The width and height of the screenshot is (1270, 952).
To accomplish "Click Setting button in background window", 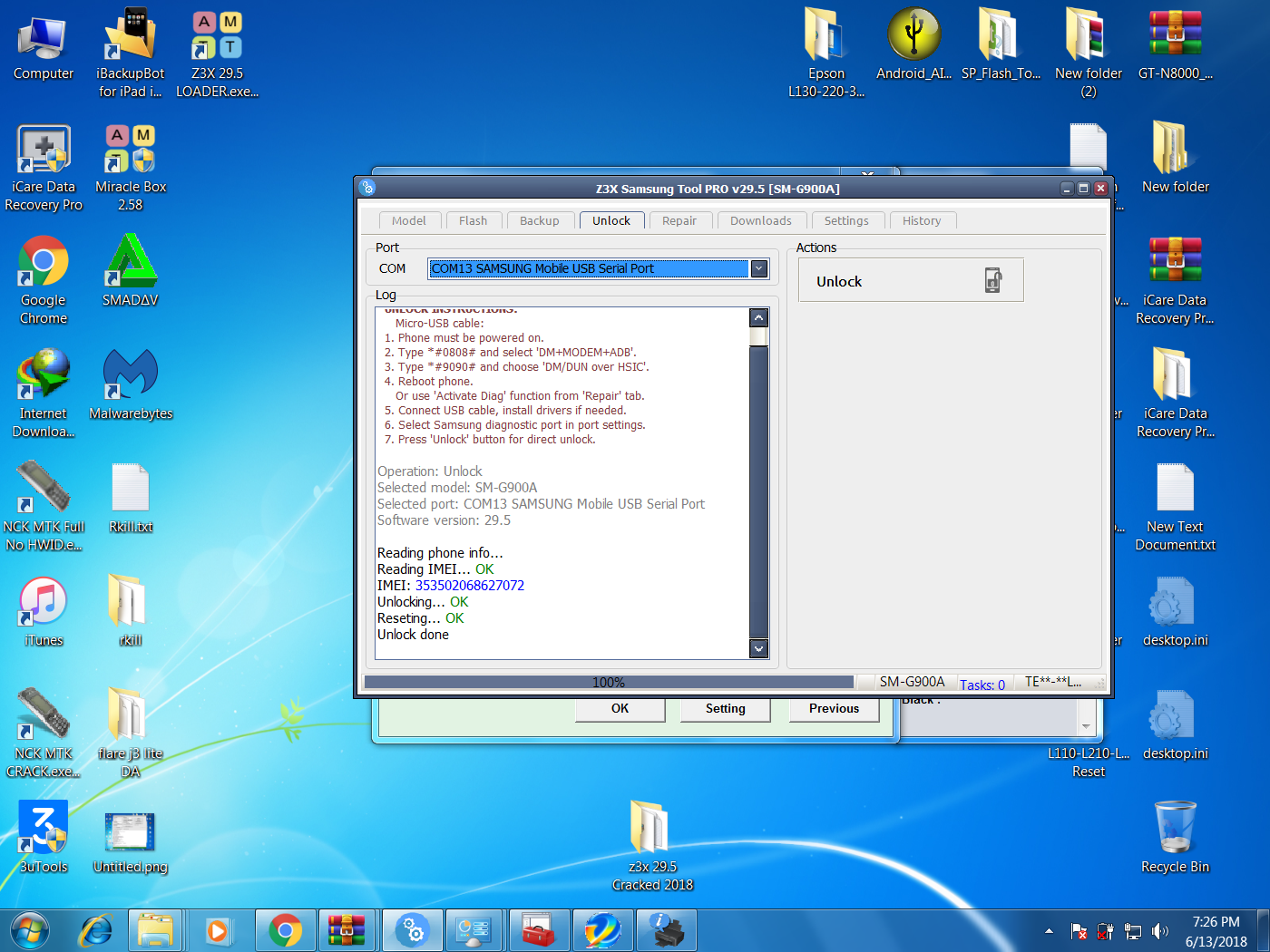I will tap(726, 709).
